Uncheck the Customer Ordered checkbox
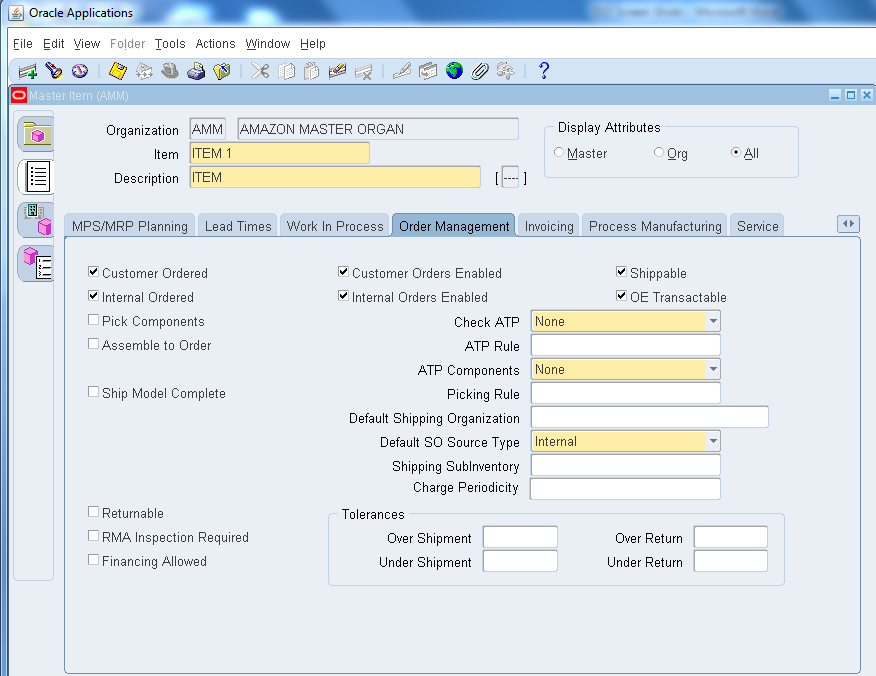 point(93,272)
